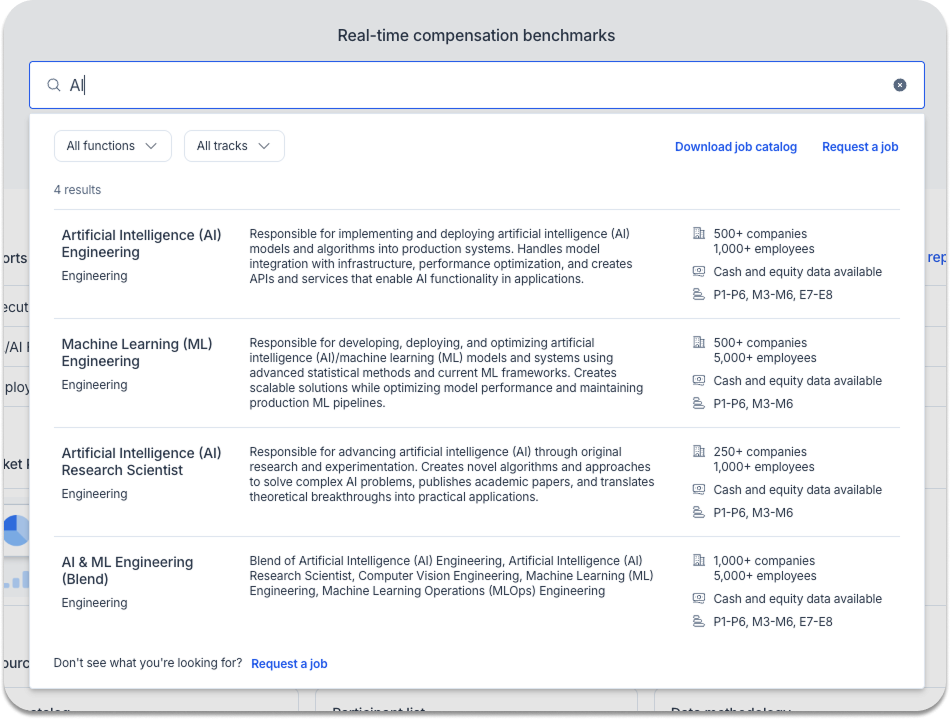Image resolution: width=950 pixels, height=719 pixels.
Task: Click cash data icon in Blend row
Action: tap(699, 598)
